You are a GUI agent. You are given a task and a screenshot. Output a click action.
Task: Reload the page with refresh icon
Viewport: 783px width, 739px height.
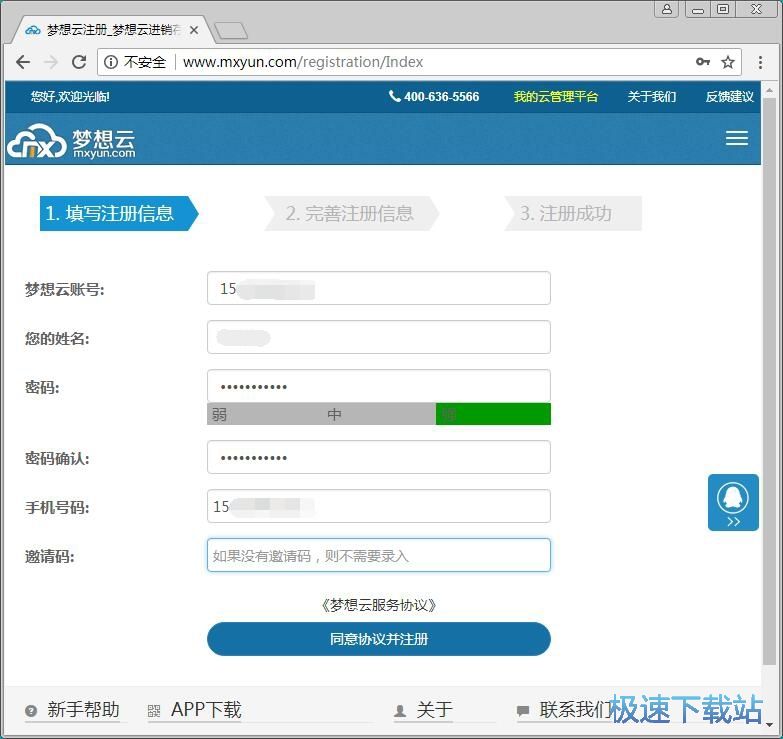(79, 62)
